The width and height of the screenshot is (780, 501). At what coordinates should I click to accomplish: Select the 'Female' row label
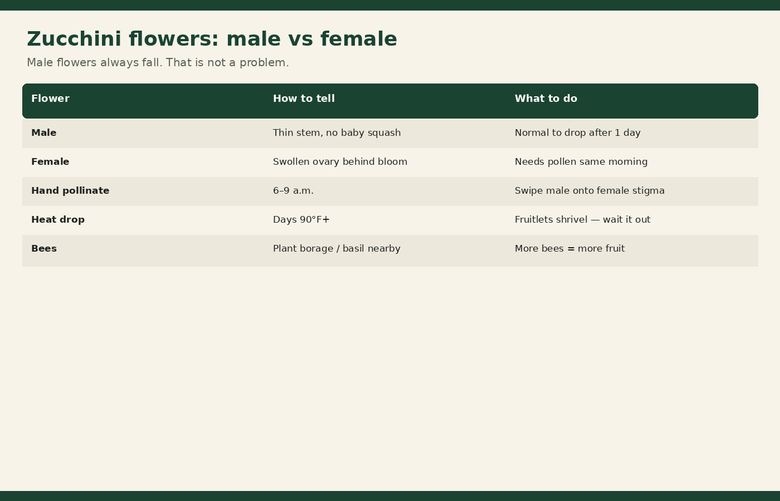[50, 162]
